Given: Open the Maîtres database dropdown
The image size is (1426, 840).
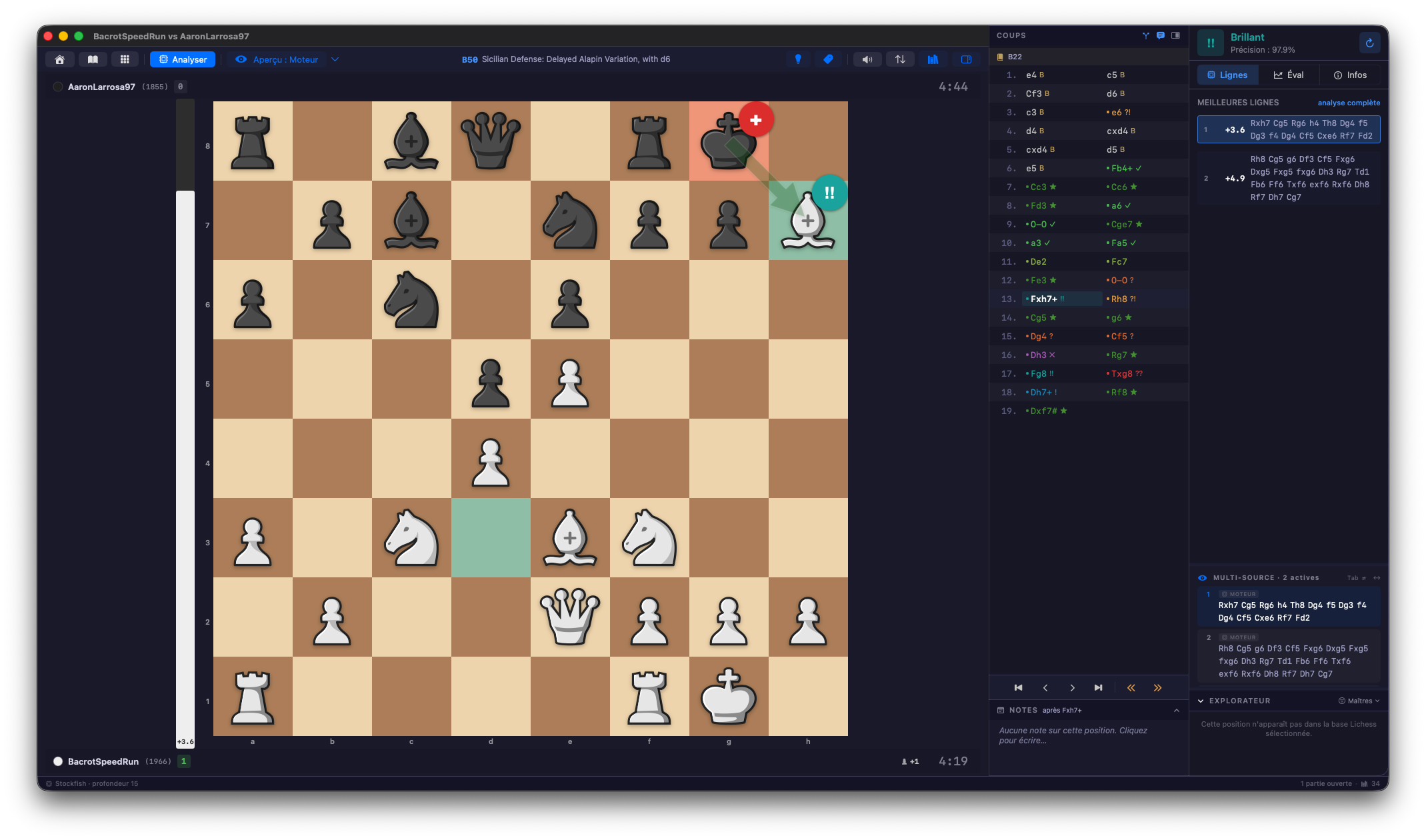Looking at the screenshot, I should coord(1359,701).
